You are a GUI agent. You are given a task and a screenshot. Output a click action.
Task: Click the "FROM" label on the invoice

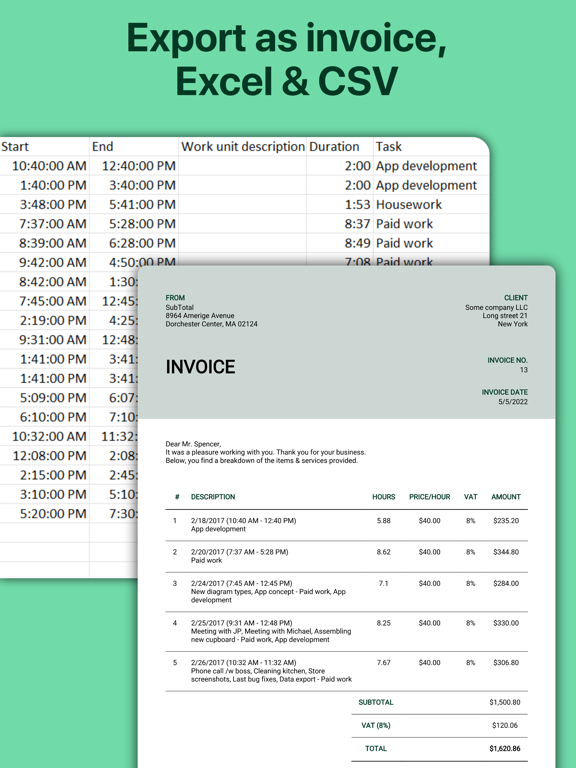[175, 298]
